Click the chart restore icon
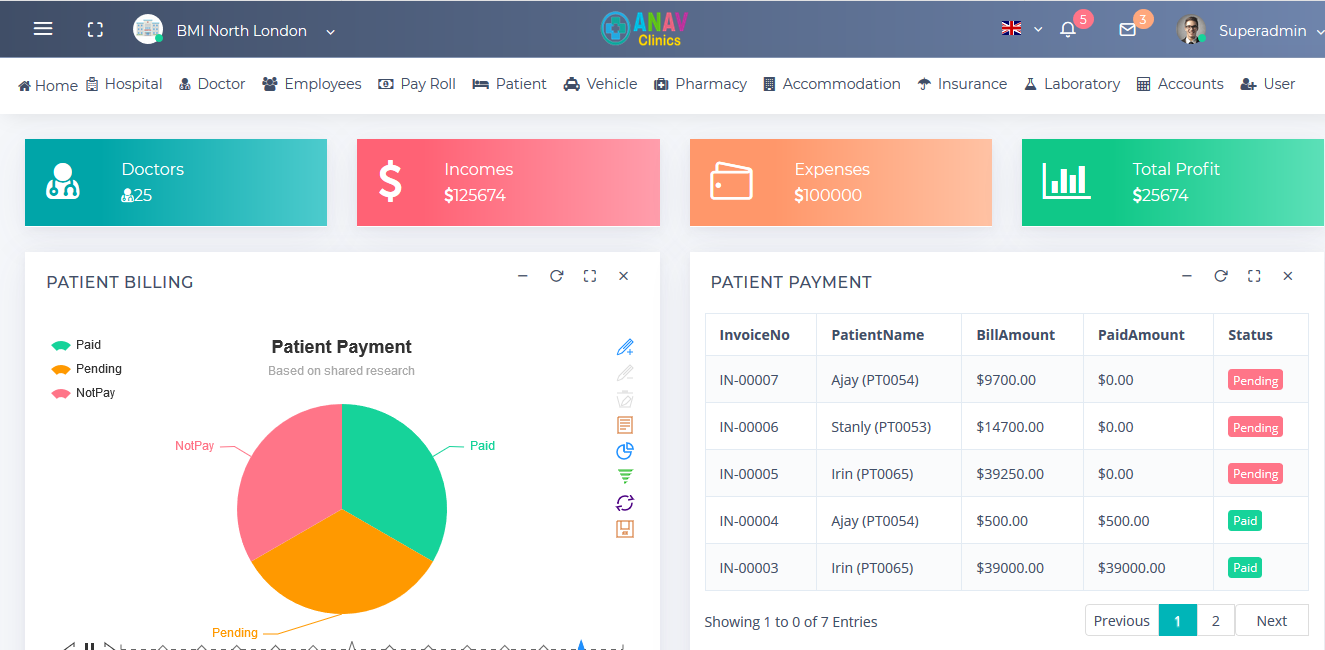The height and width of the screenshot is (650, 1325). pos(625,503)
